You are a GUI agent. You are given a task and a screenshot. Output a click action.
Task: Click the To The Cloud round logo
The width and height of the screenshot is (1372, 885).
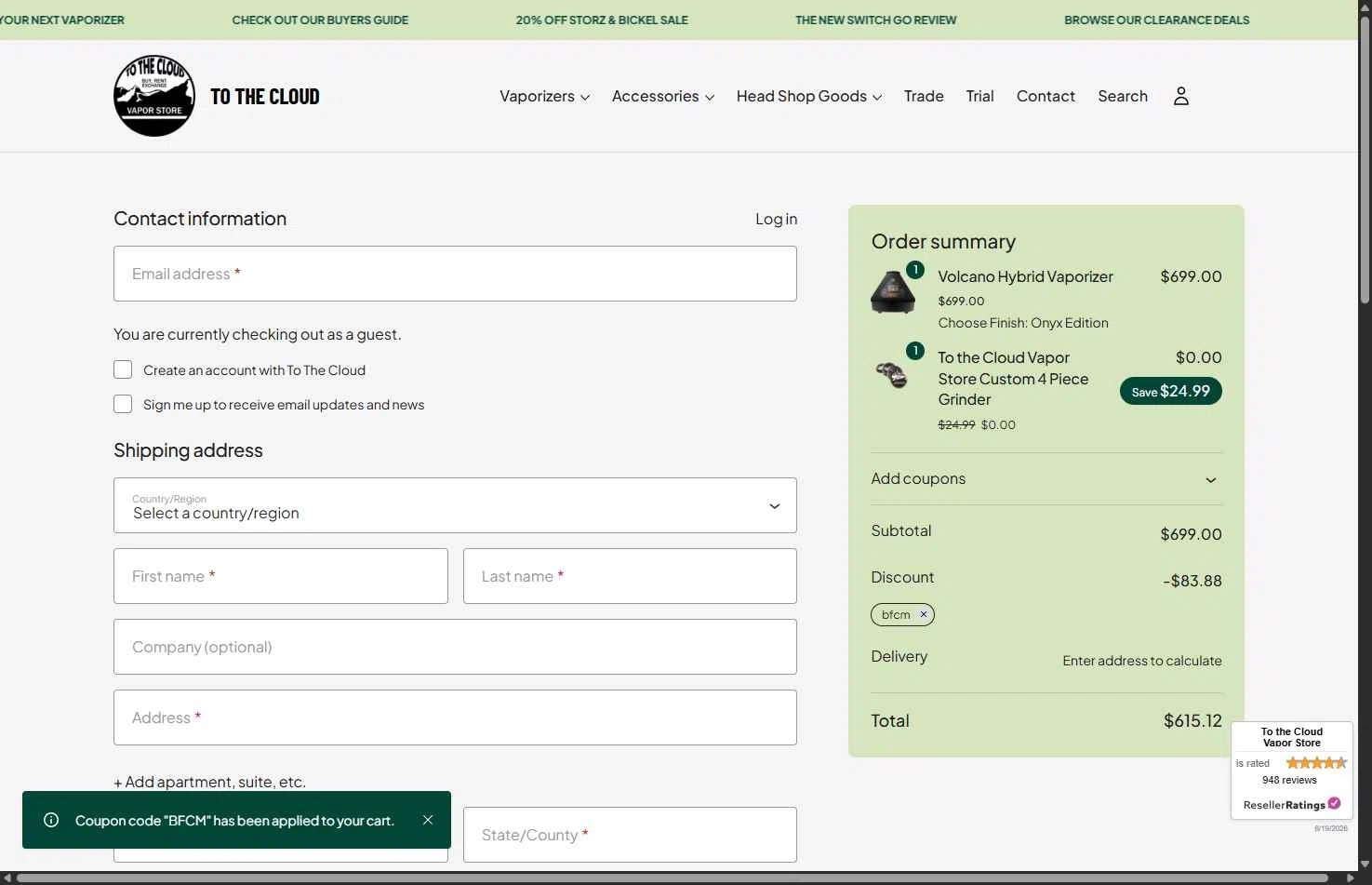[x=154, y=96]
